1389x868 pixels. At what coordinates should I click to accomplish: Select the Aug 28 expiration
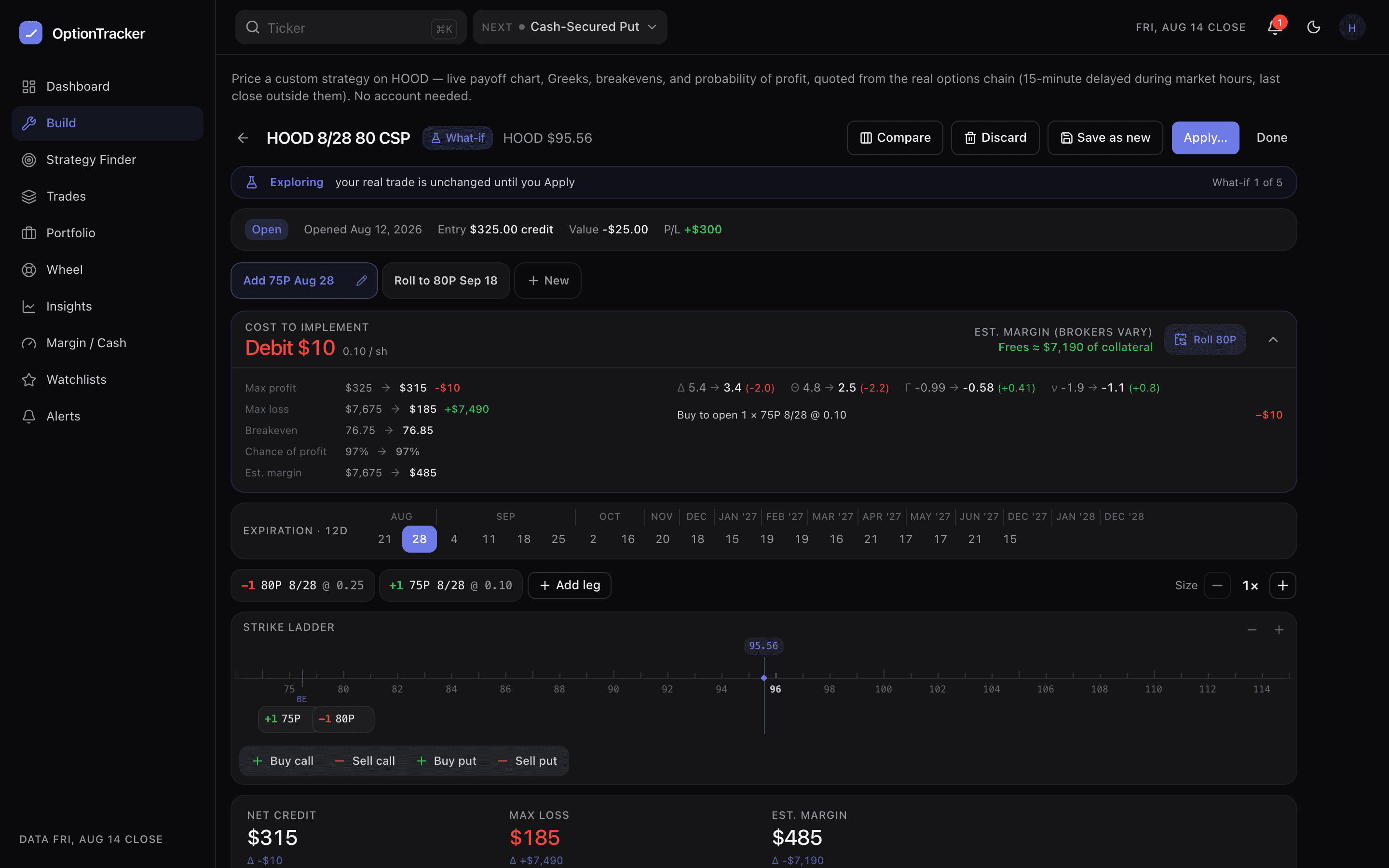tap(420, 539)
